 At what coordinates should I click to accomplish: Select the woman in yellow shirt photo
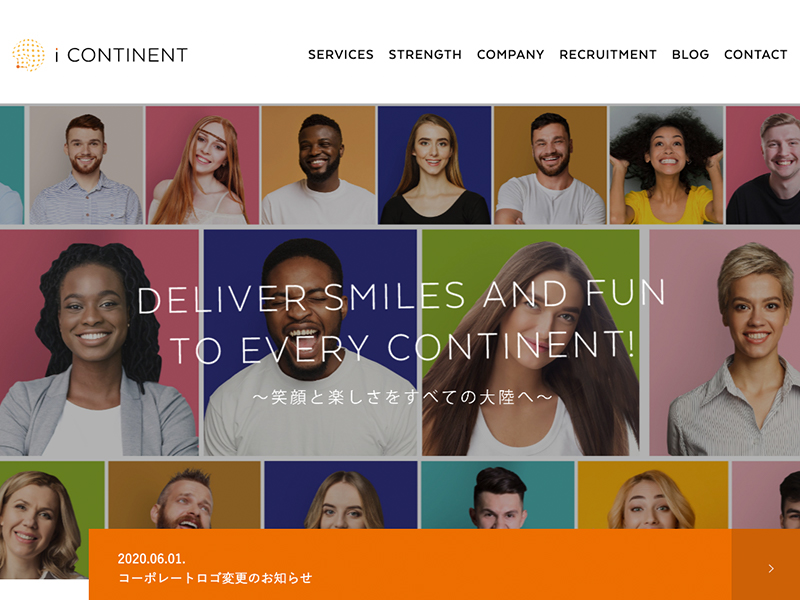tap(666, 165)
